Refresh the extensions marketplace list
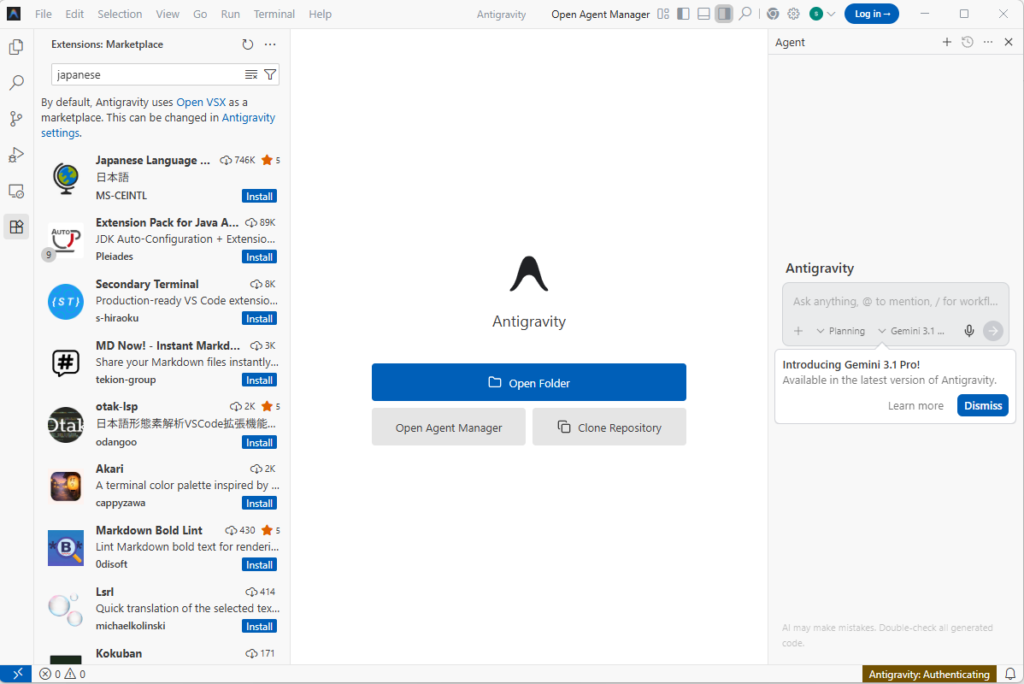The image size is (1024, 684). pyautogui.click(x=248, y=44)
